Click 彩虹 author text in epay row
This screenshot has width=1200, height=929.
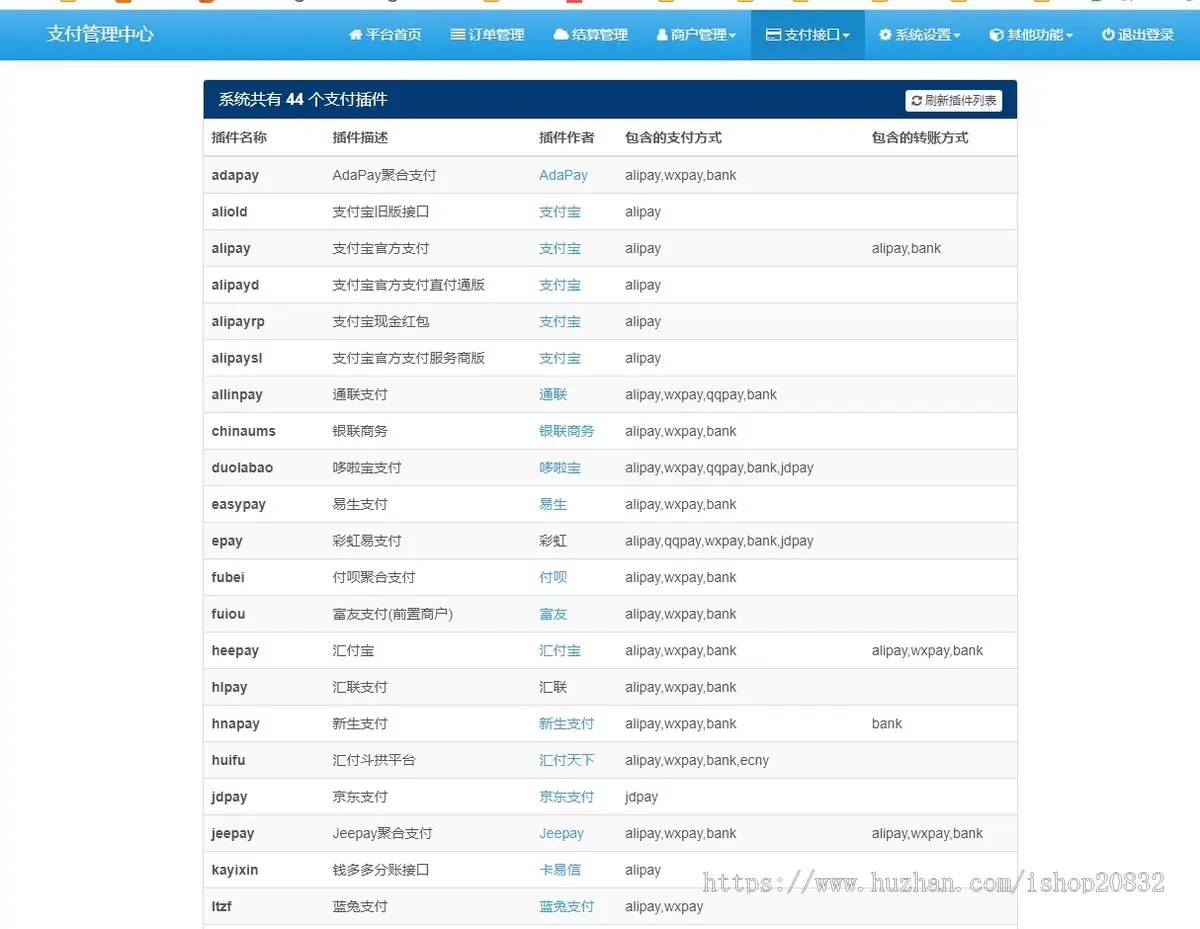pos(553,541)
